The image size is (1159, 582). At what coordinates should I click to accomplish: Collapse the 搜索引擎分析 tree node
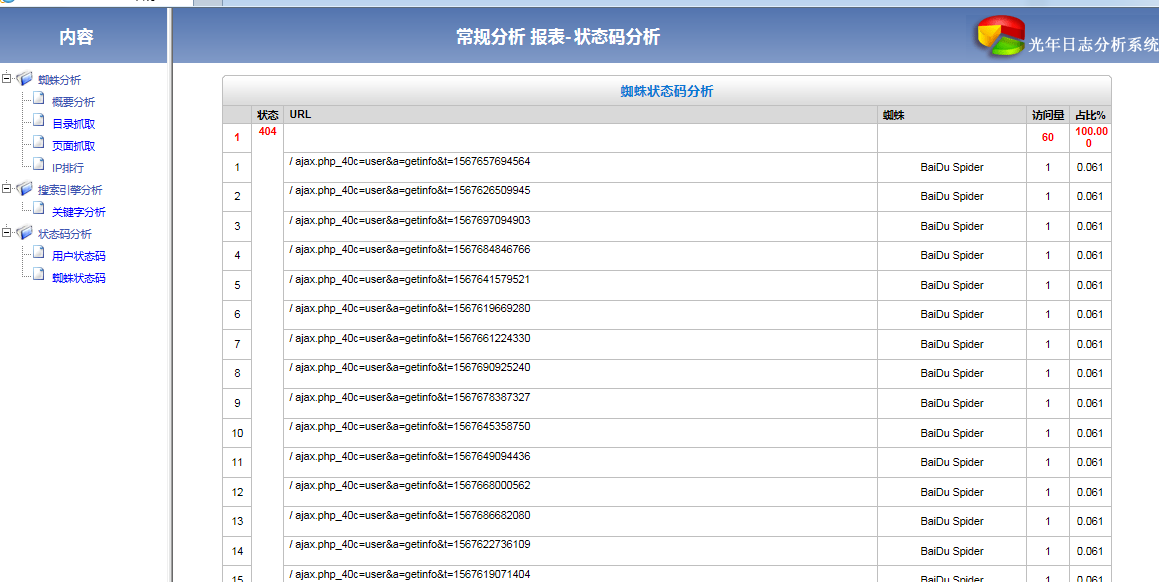pyautogui.click(x=7, y=189)
